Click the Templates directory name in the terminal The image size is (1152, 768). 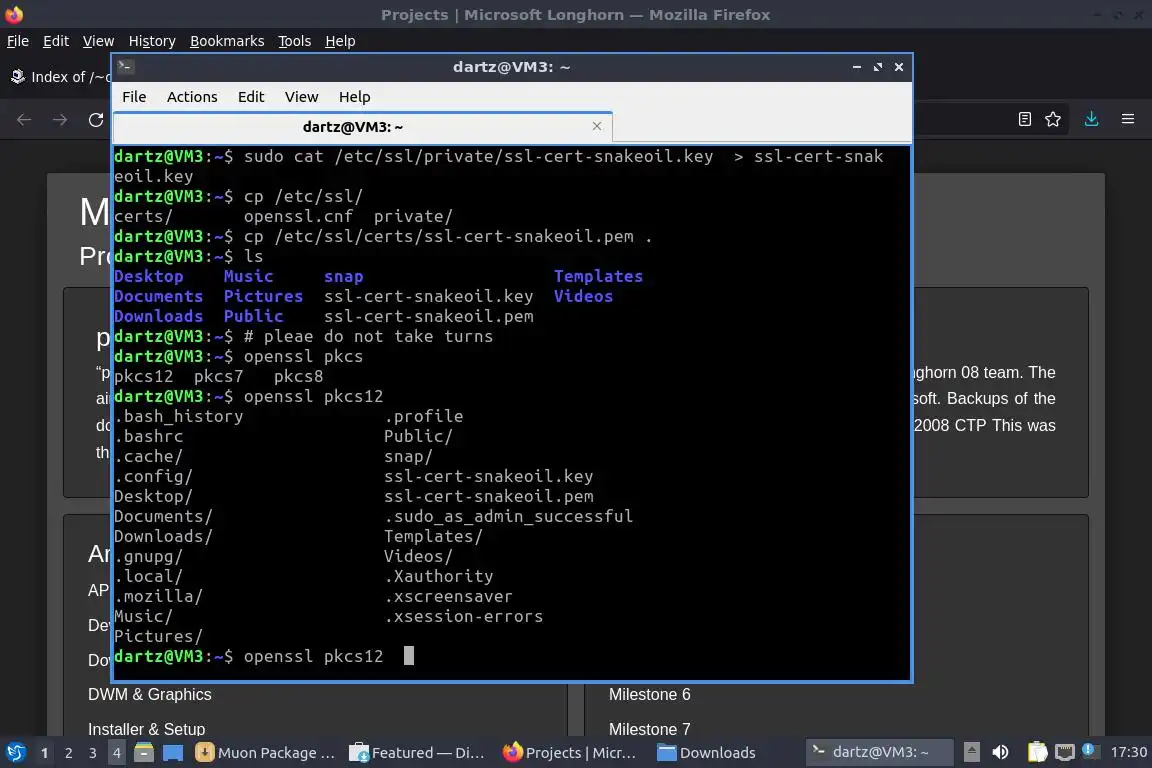[598, 276]
